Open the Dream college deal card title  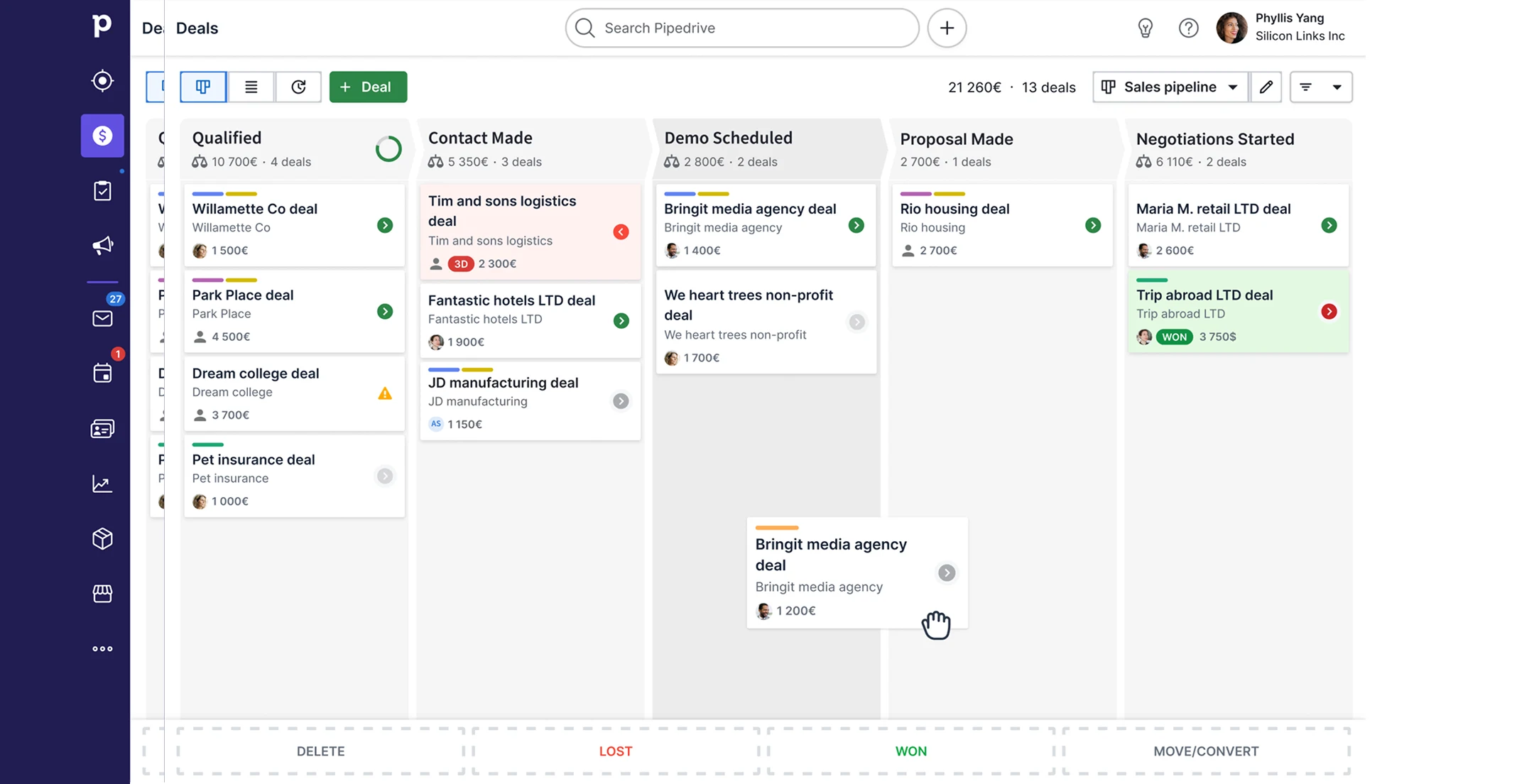pos(256,373)
